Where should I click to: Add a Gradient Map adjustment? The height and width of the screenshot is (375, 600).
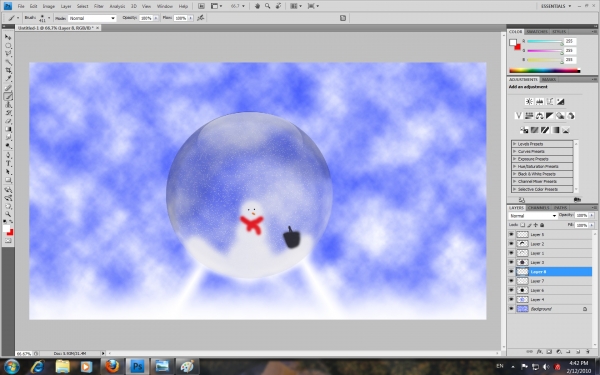[555, 130]
